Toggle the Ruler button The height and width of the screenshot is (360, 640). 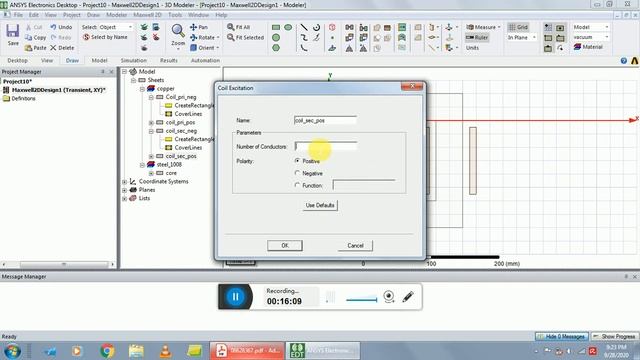(x=477, y=37)
